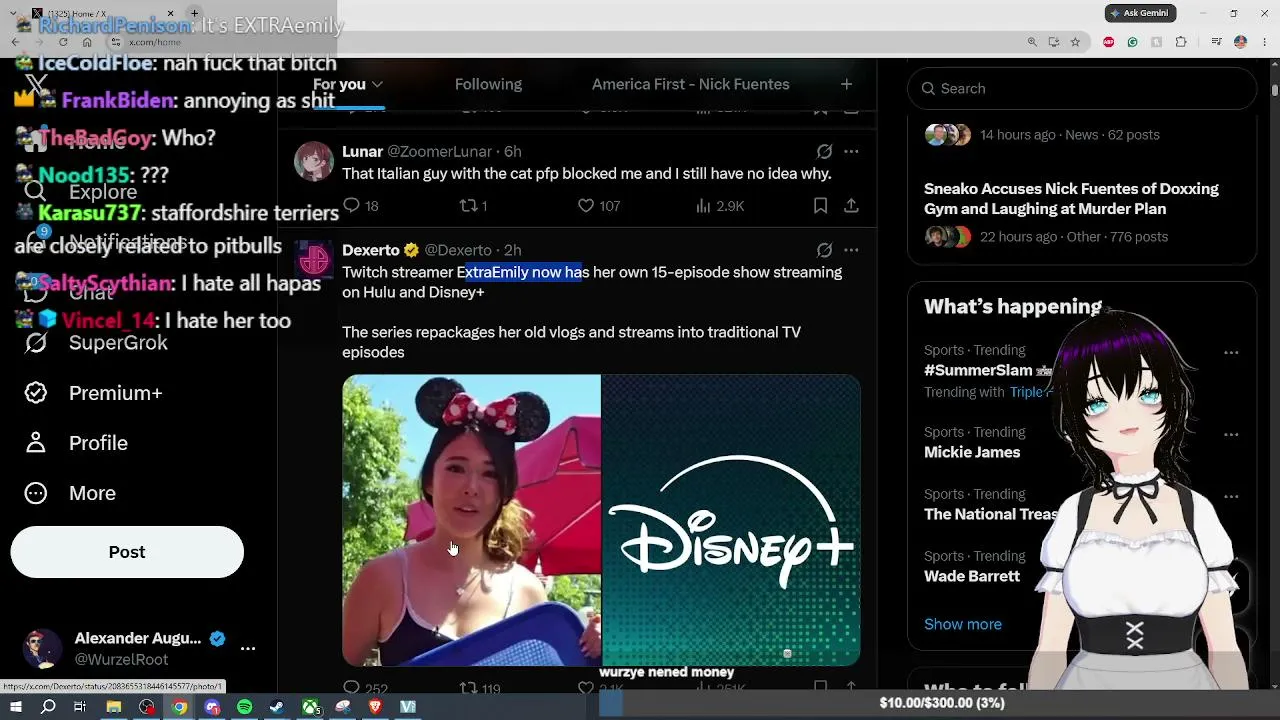The image size is (1280, 720).
Task: Share Lunar's post
Action: point(851,206)
